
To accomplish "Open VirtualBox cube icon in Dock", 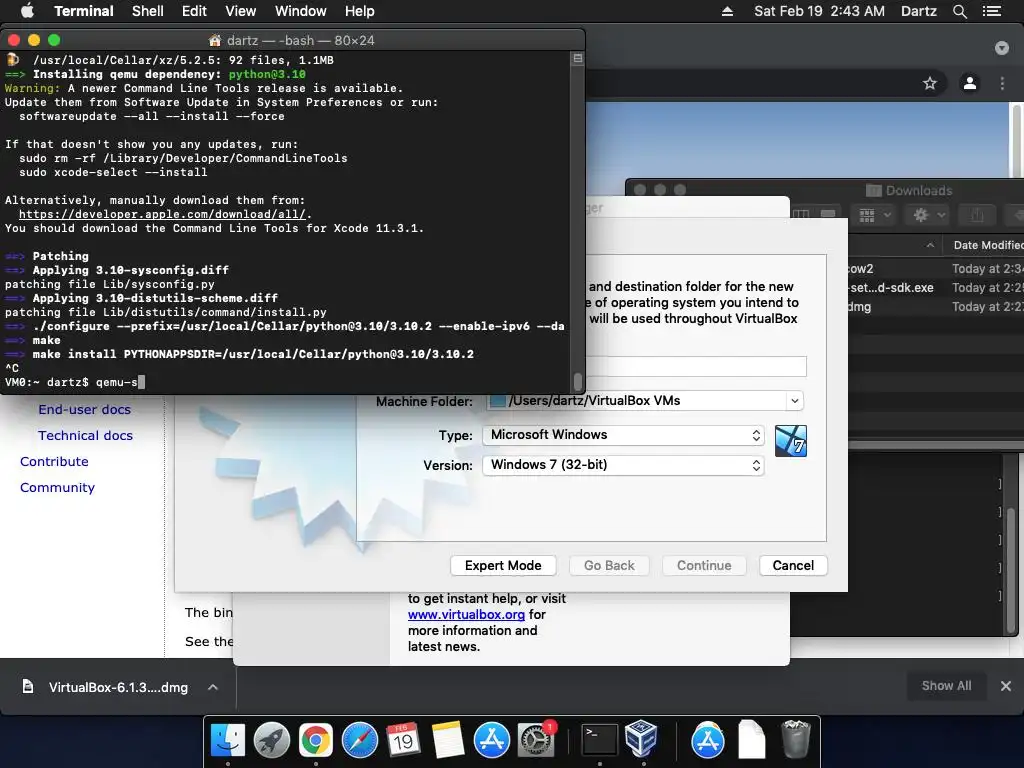I will (x=641, y=739).
